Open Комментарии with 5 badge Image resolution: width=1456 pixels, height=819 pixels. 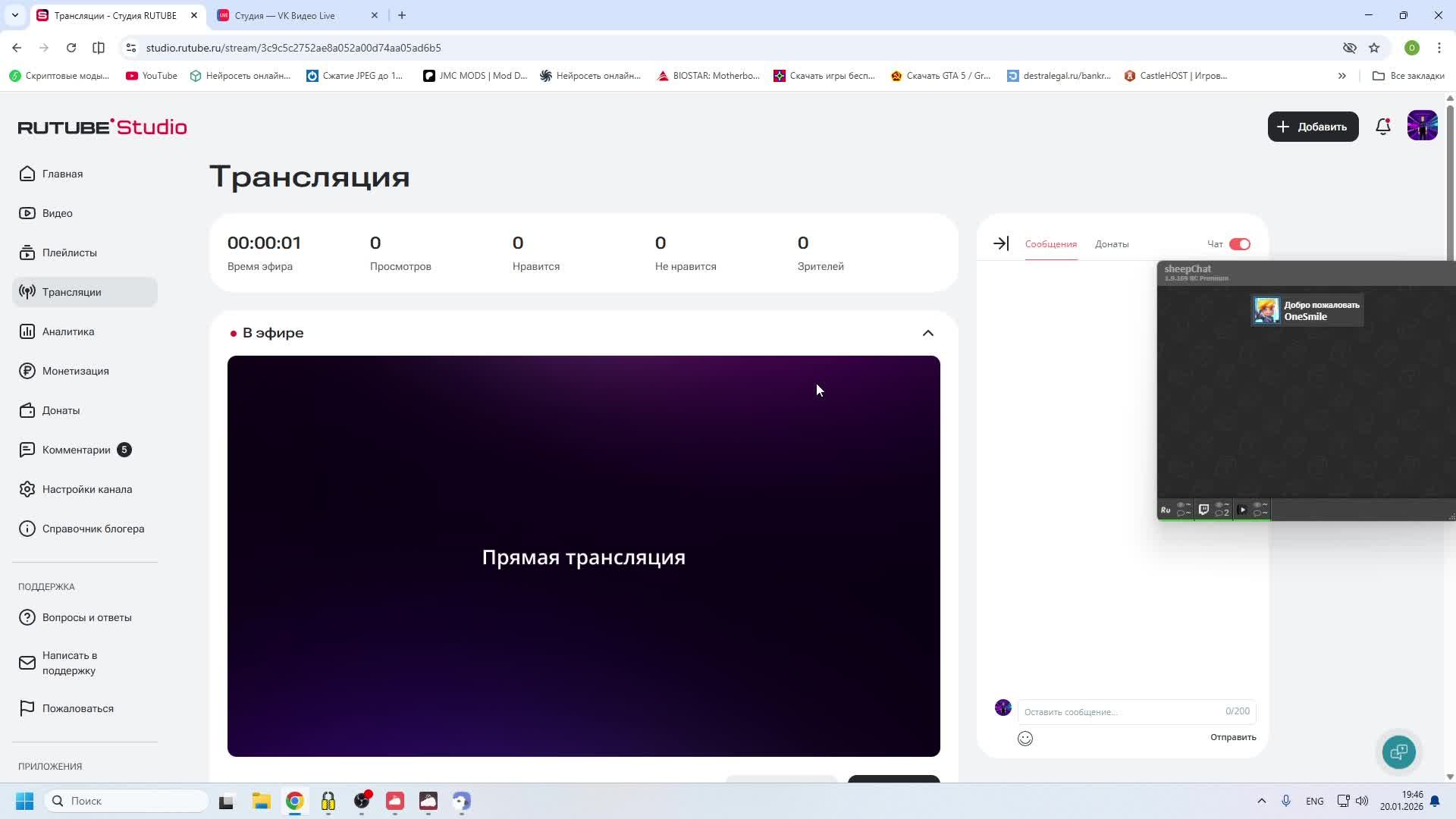(x=77, y=450)
